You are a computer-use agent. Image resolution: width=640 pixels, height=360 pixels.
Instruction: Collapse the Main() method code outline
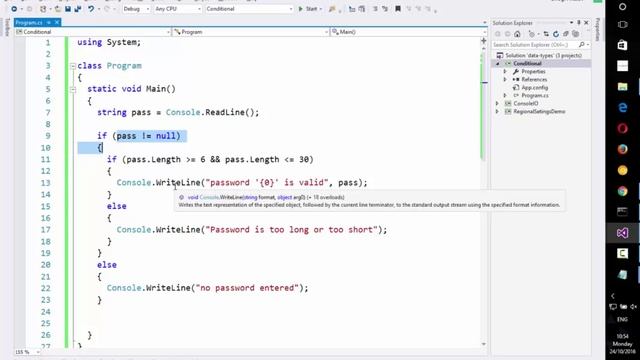click(73, 89)
